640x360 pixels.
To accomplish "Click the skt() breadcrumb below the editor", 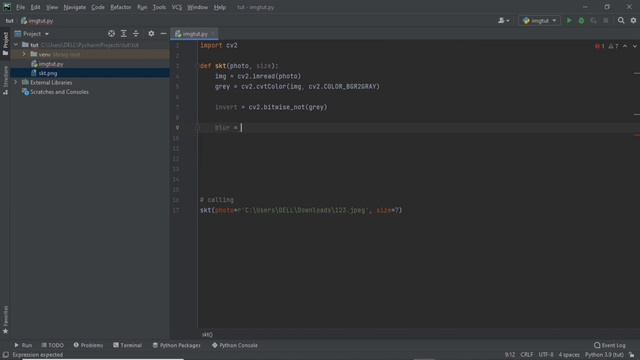I will click(x=207, y=335).
